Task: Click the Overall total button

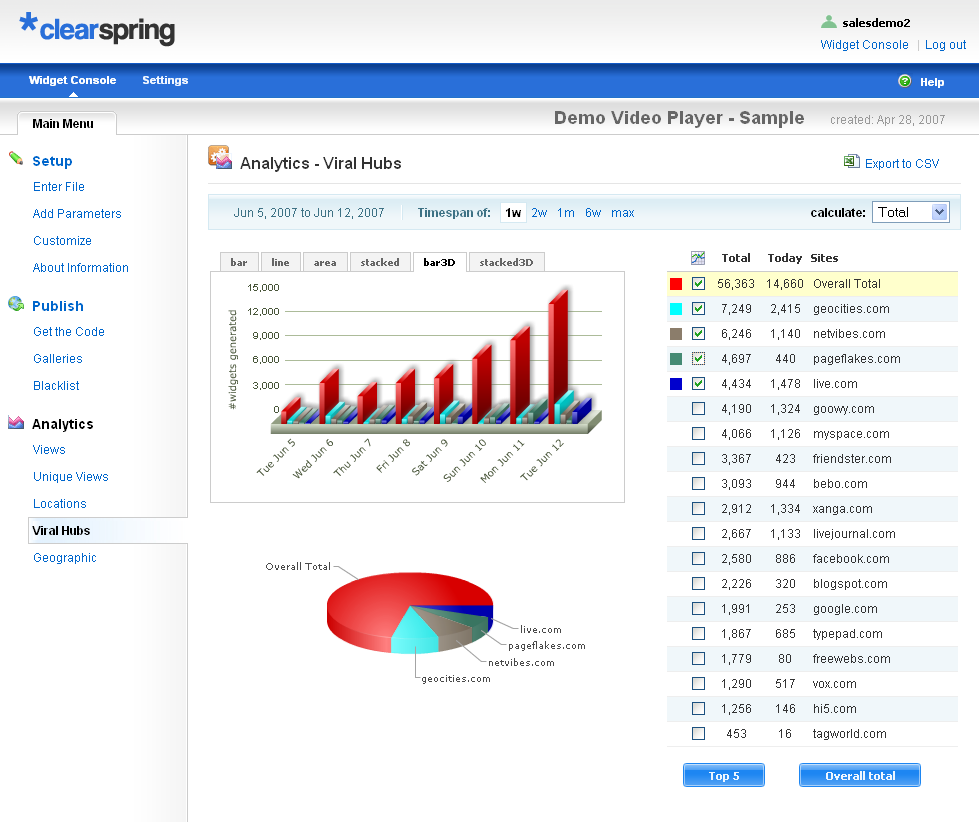Action: point(859,776)
